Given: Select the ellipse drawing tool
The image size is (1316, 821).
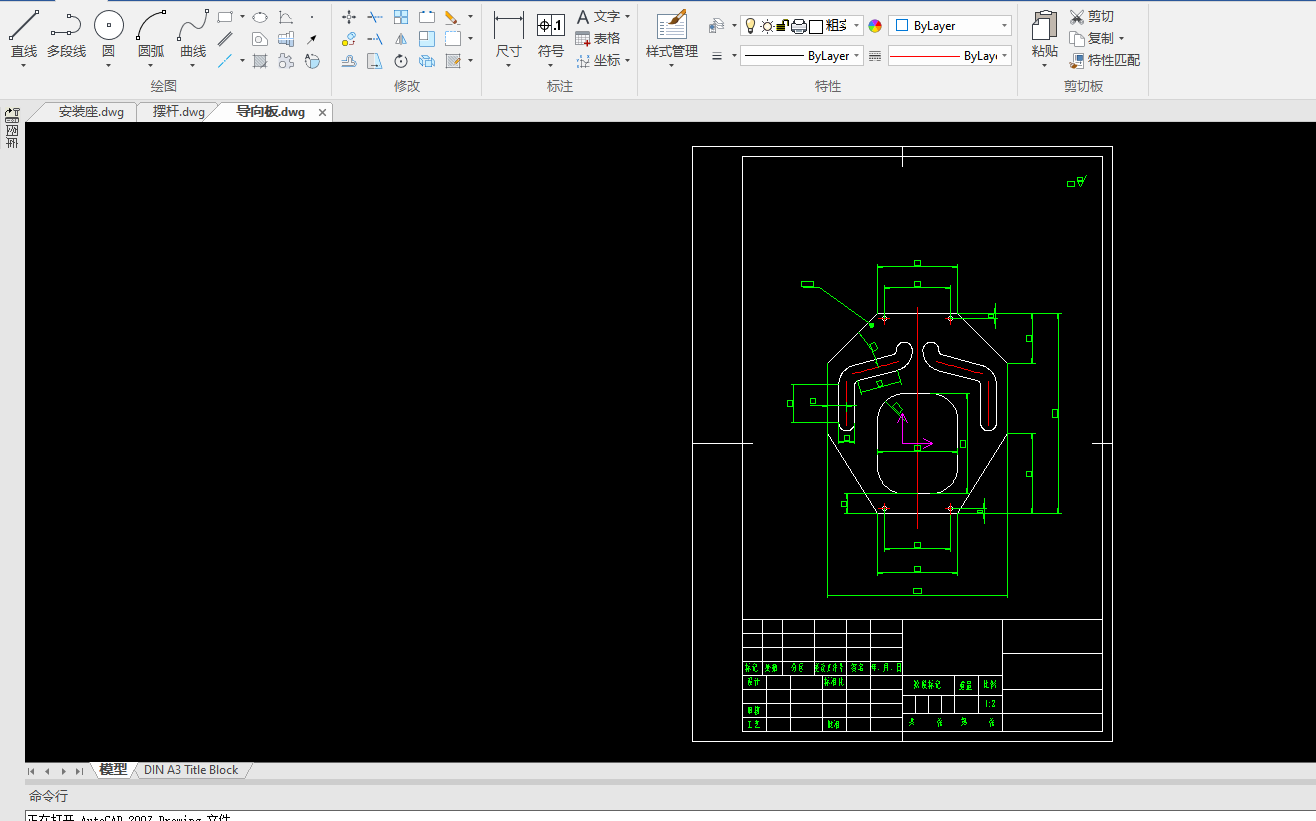Looking at the screenshot, I should click(x=260, y=17).
